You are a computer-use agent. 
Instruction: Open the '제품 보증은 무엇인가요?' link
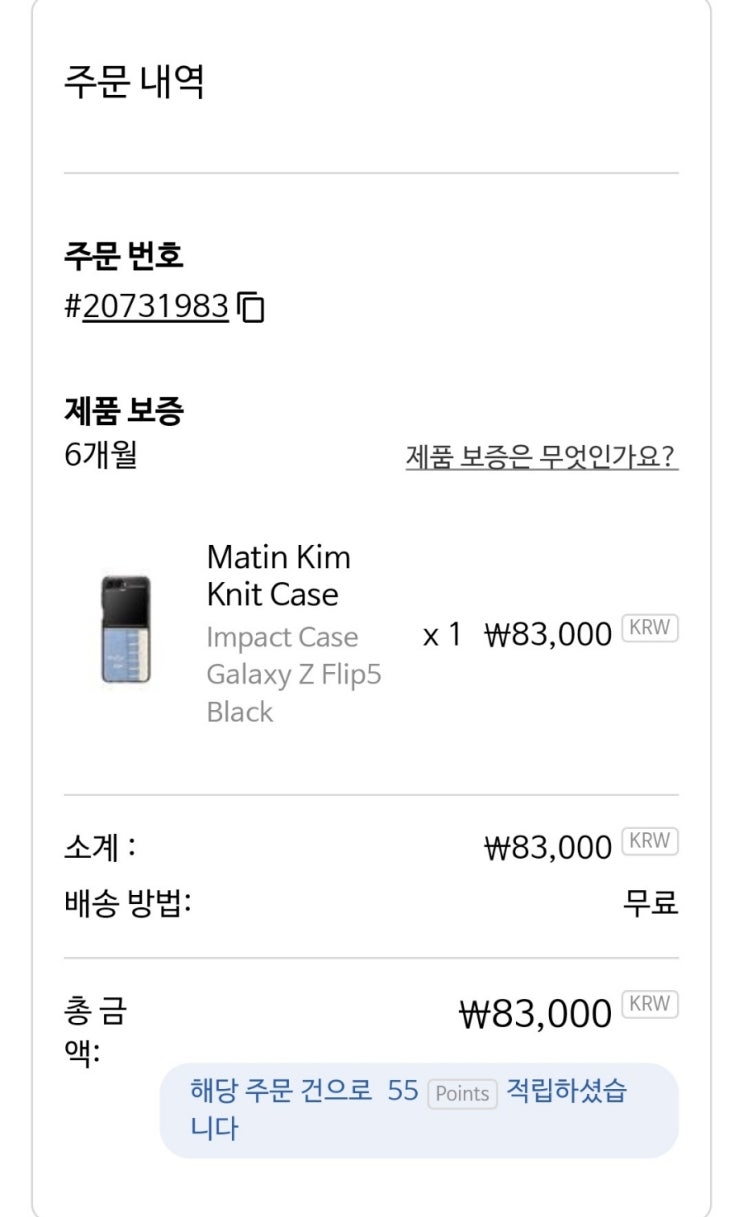[x=541, y=457]
